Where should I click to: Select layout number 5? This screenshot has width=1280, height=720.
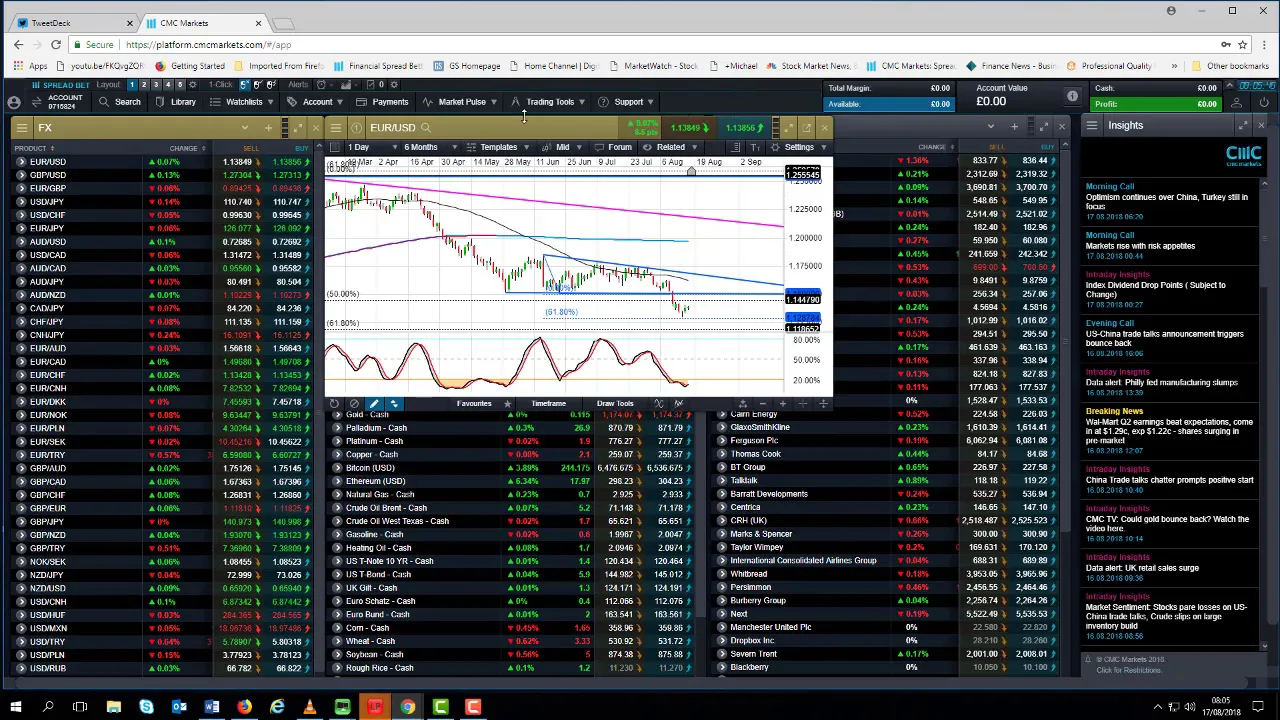(179, 85)
